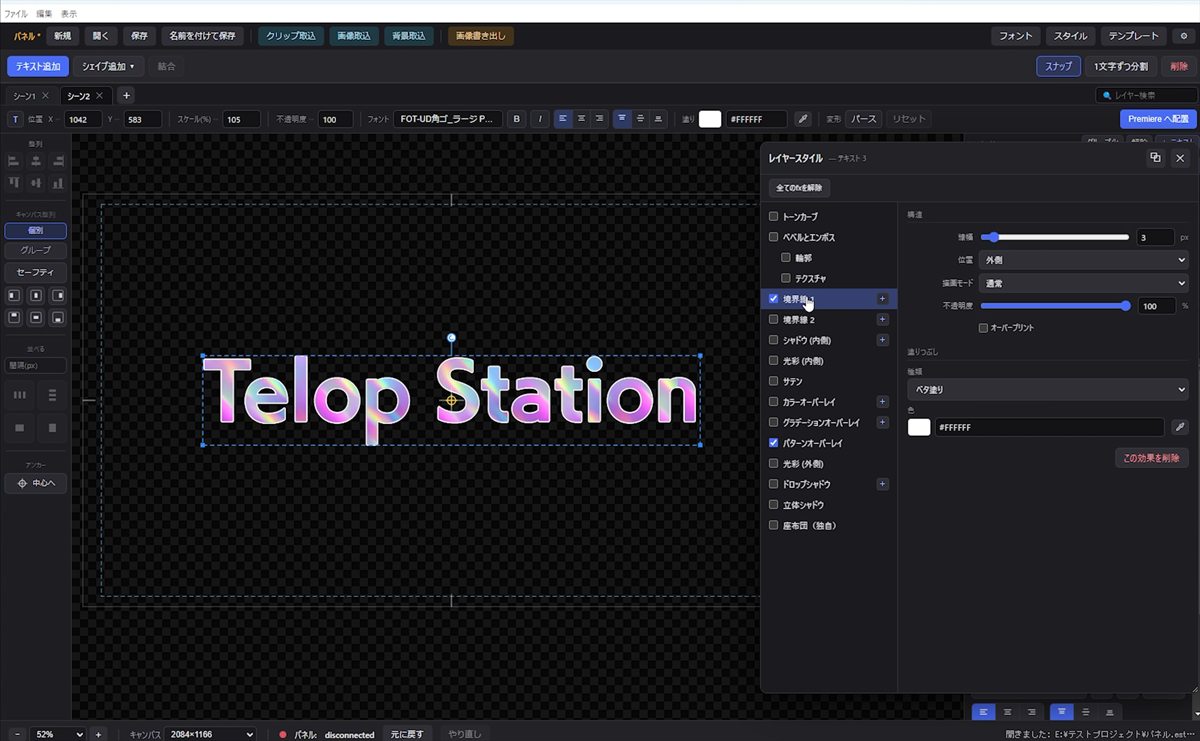Click この効果を削除 button
1200x741 pixels.
[1151, 458]
